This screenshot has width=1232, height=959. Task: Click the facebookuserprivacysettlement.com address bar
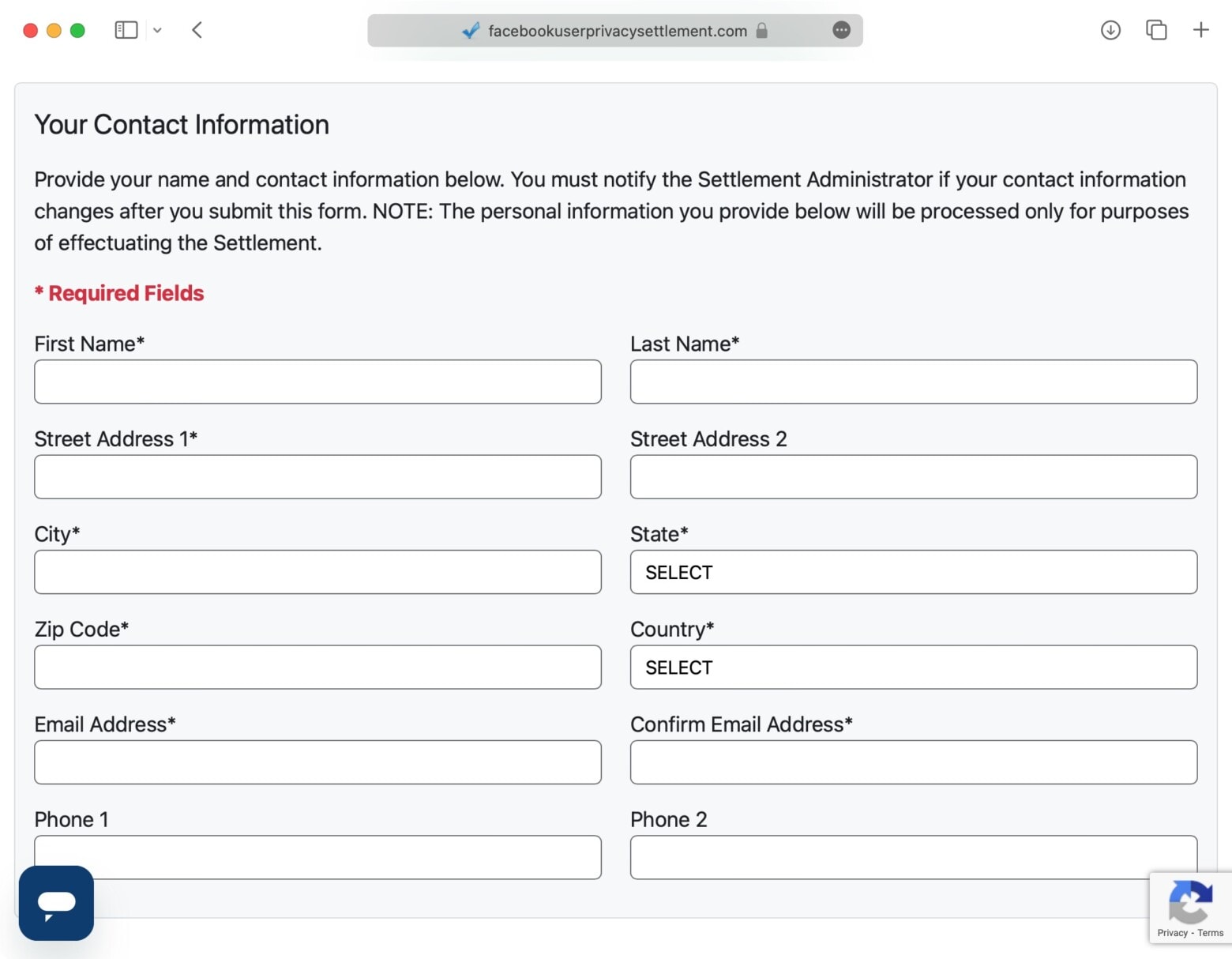pos(617,31)
